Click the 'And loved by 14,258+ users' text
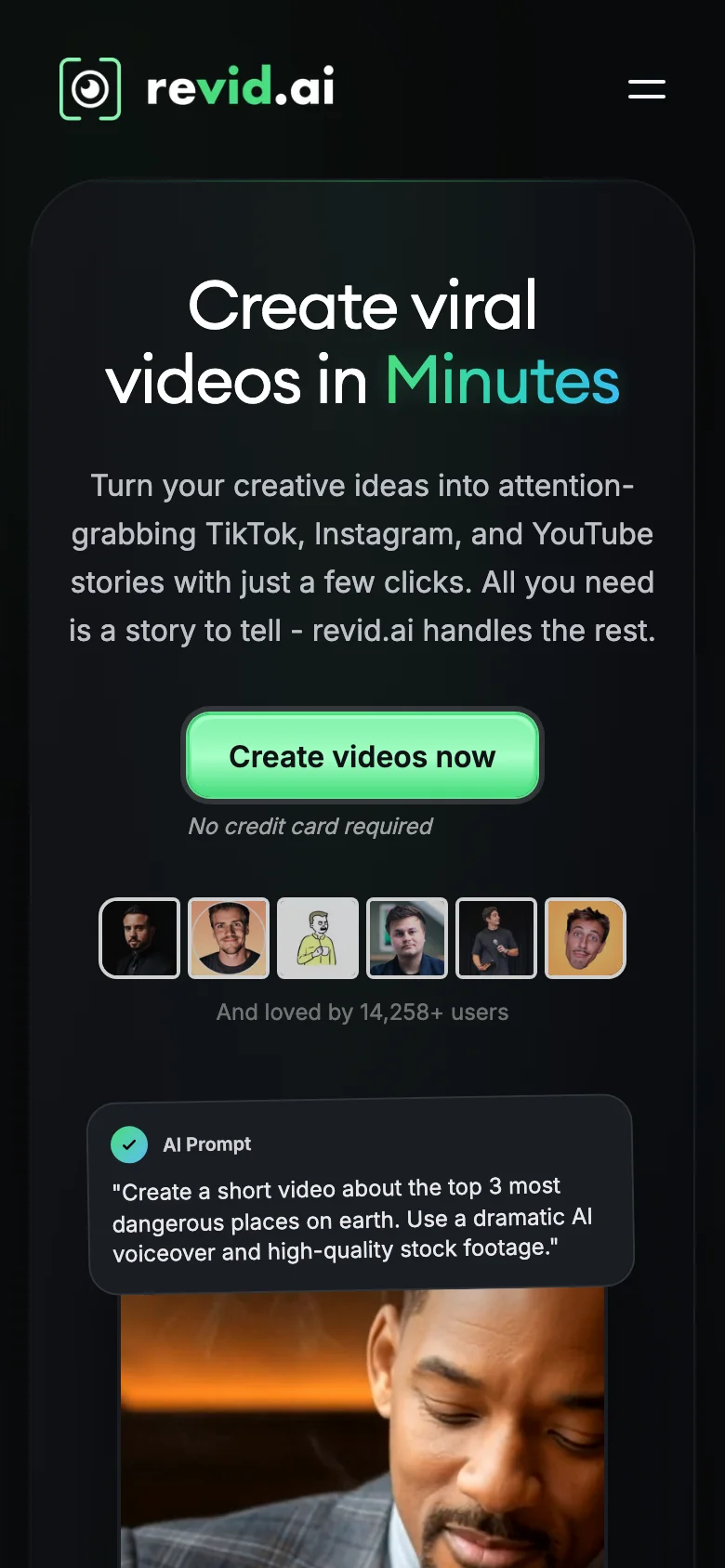Viewport: 725px width, 1568px height. point(362,1012)
